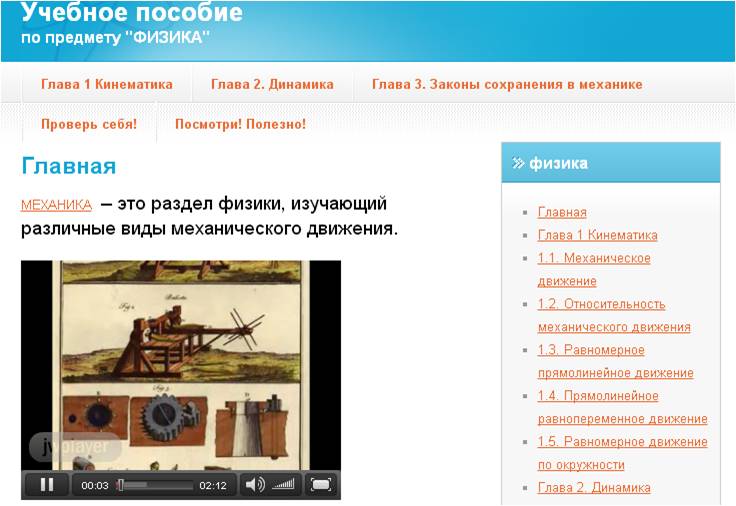Click the video progress seek bar
This screenshot has height=506, width=736.
point(155,485)
